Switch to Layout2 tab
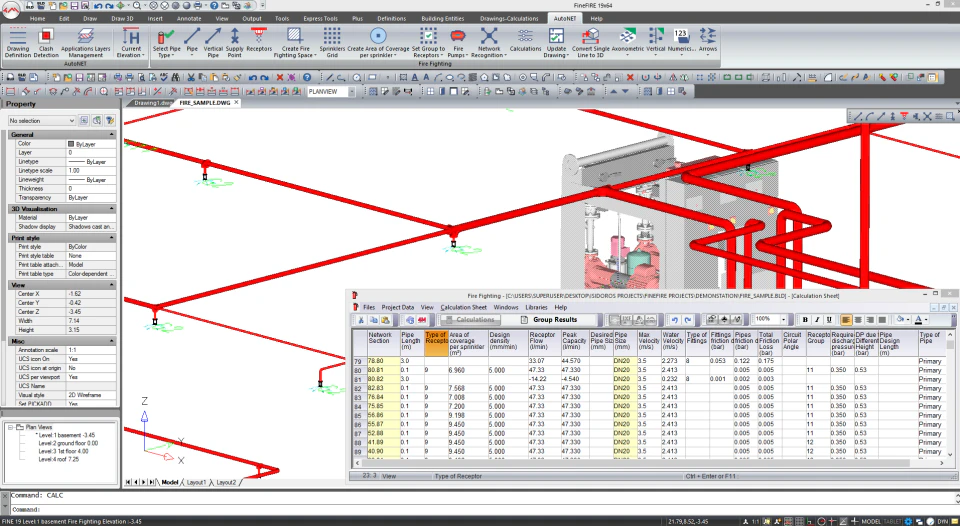The width and height of the screenshot is (960, 526). pyautogui.click(x=225, y=483)
